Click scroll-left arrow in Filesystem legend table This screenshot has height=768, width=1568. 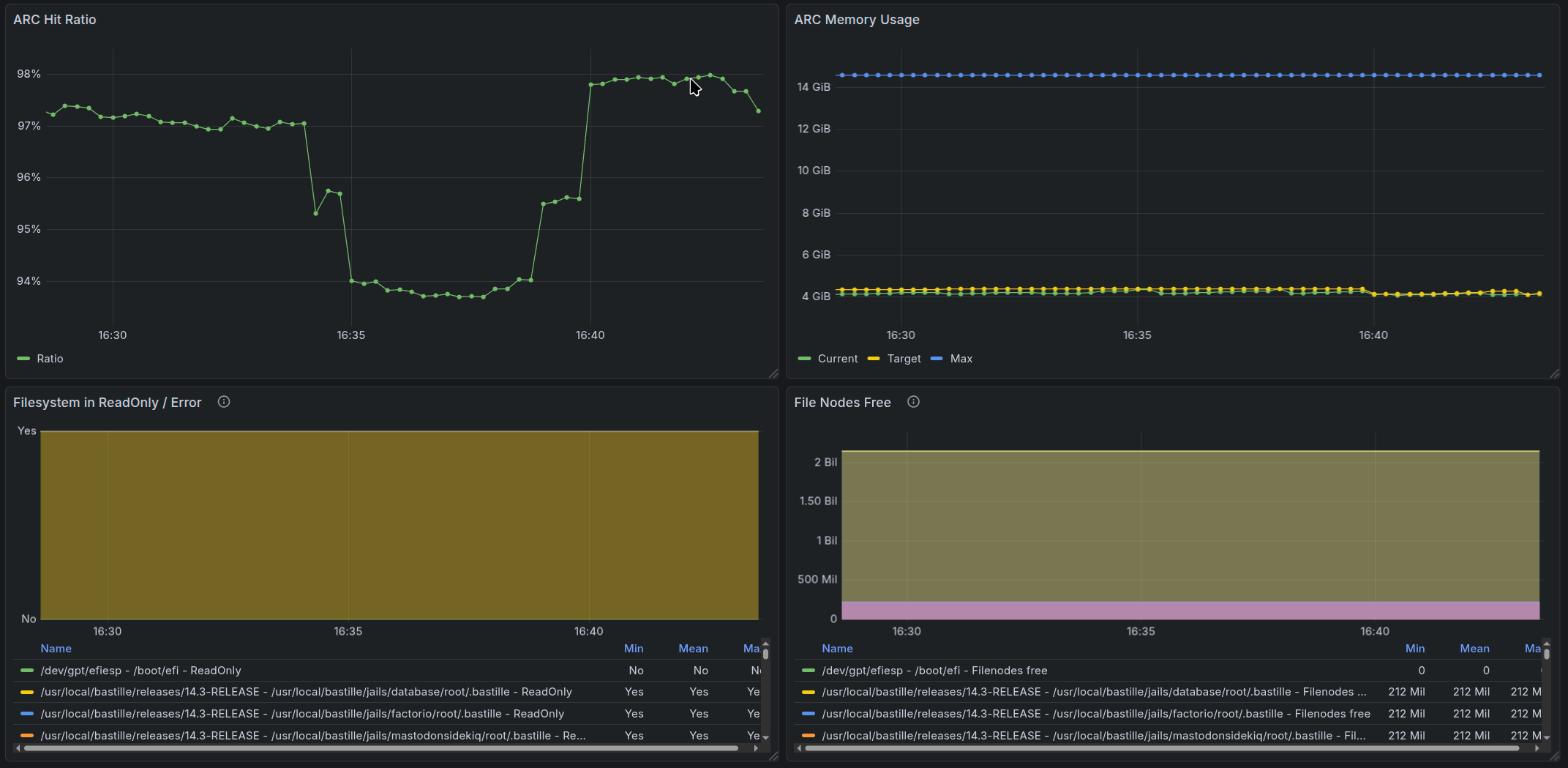click(18, 748)
